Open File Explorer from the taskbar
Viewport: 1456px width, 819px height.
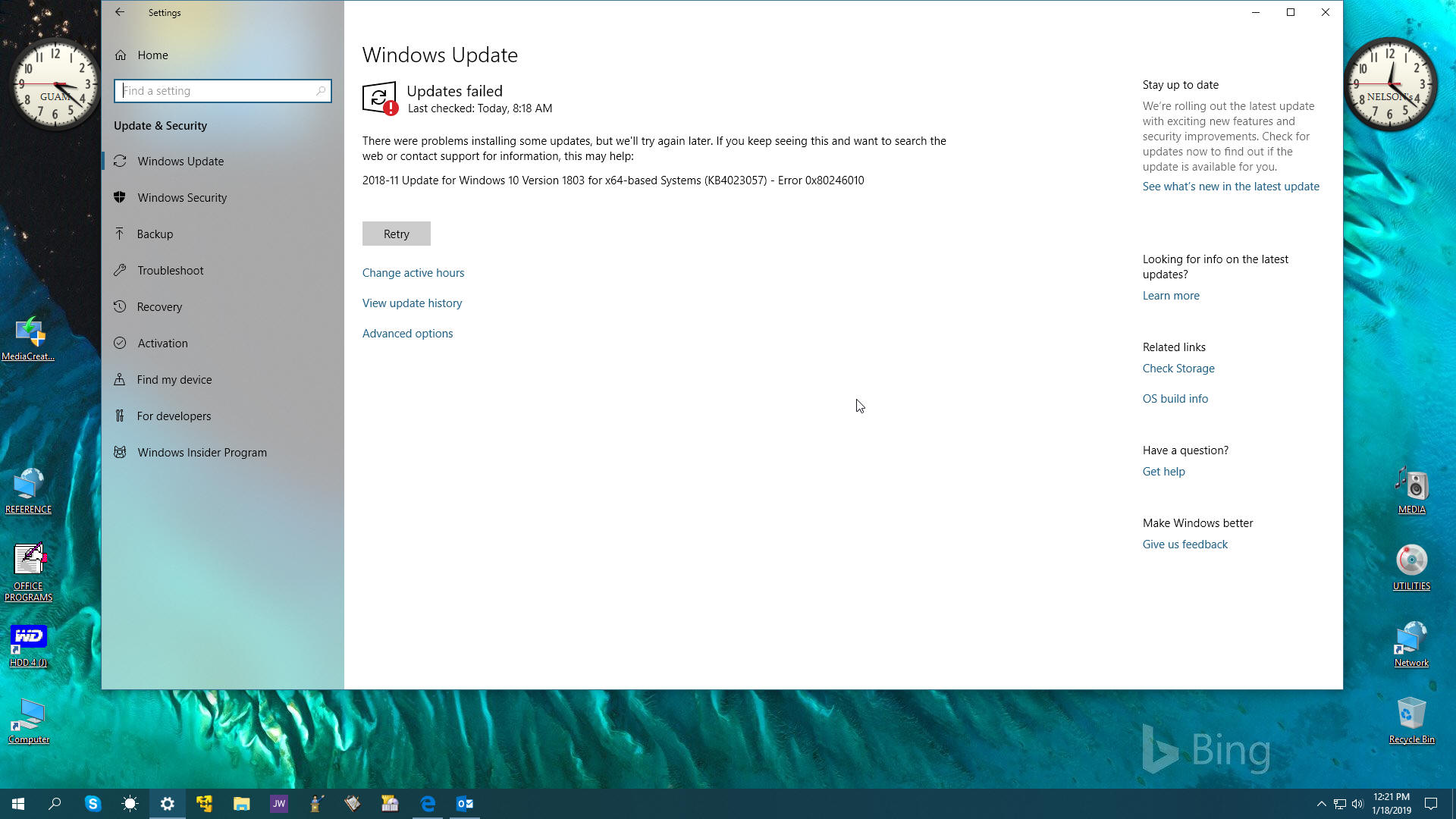[x=241, y=804]
